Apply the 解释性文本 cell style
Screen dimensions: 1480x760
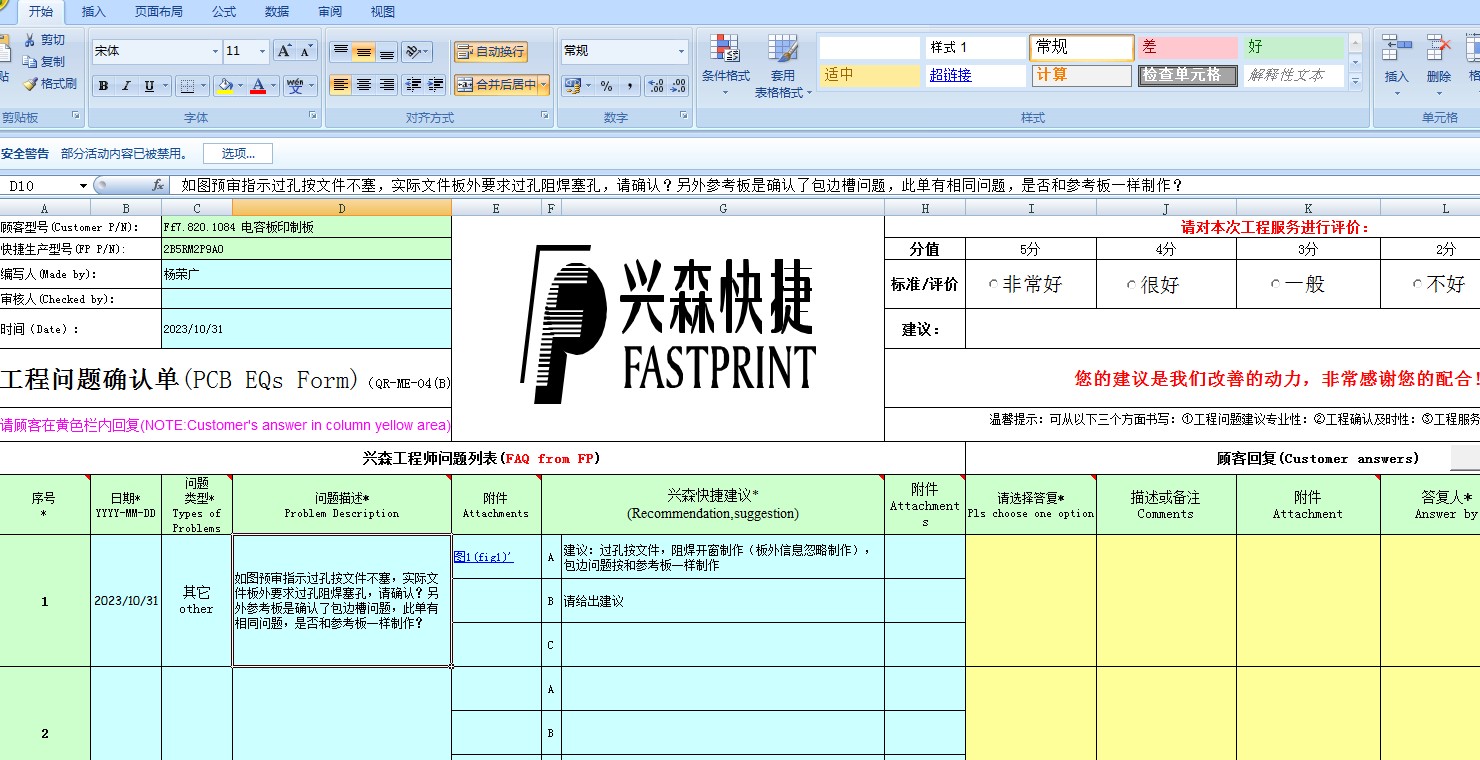pyautogui.click(x=1294, y=75)
